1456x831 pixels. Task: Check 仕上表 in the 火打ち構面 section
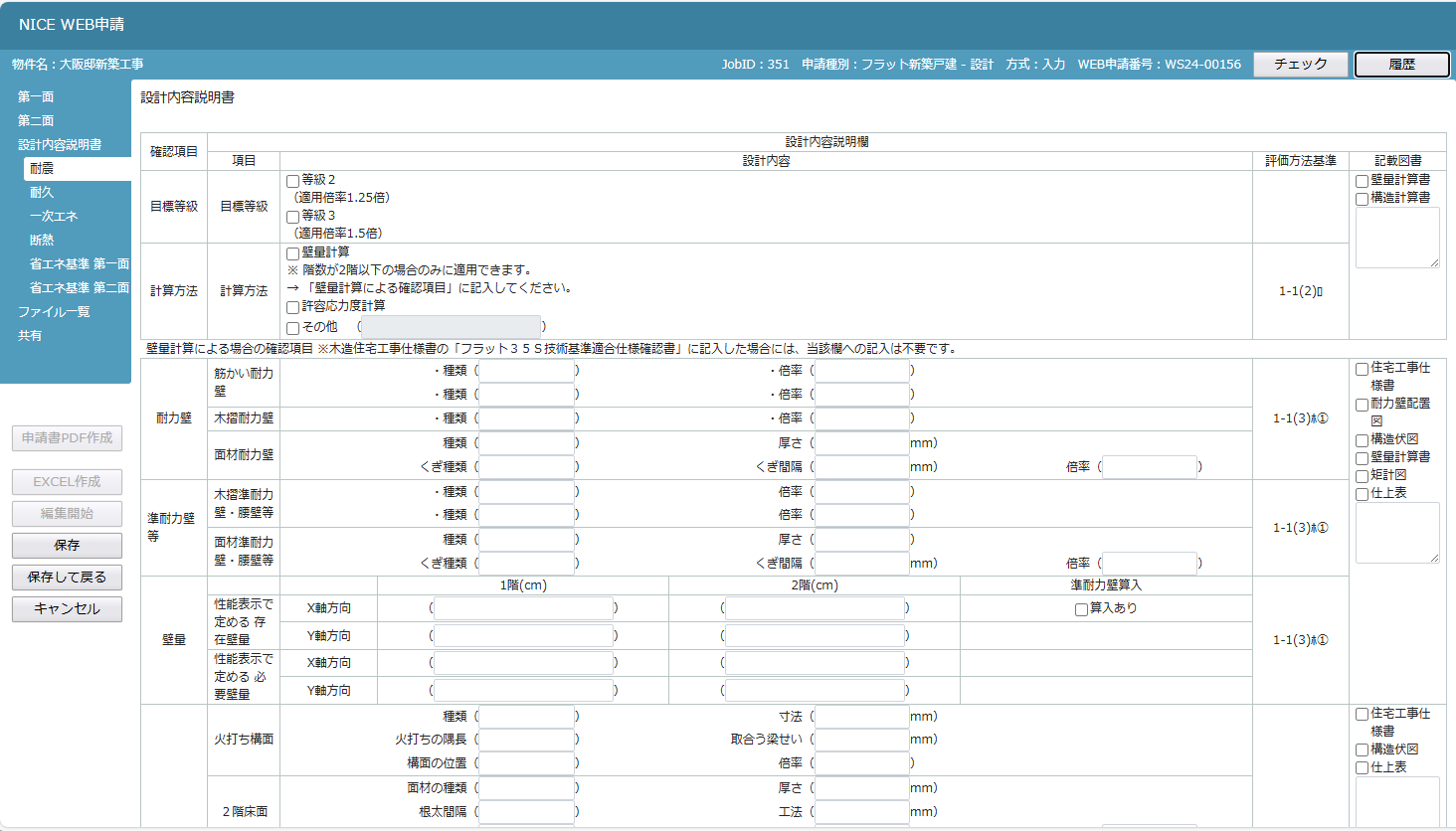tap(1363, 768)
